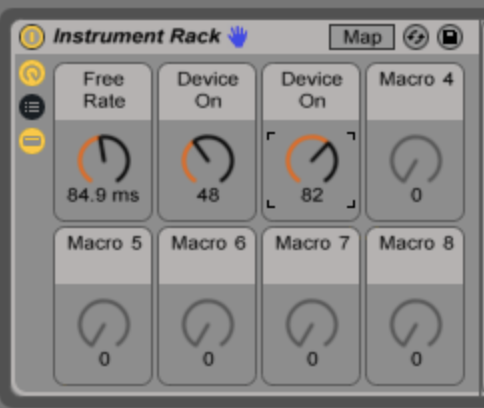Screen dimensions: 484x408
Task: Open the rack hot-swap preset button
Action: pos(416,37)
